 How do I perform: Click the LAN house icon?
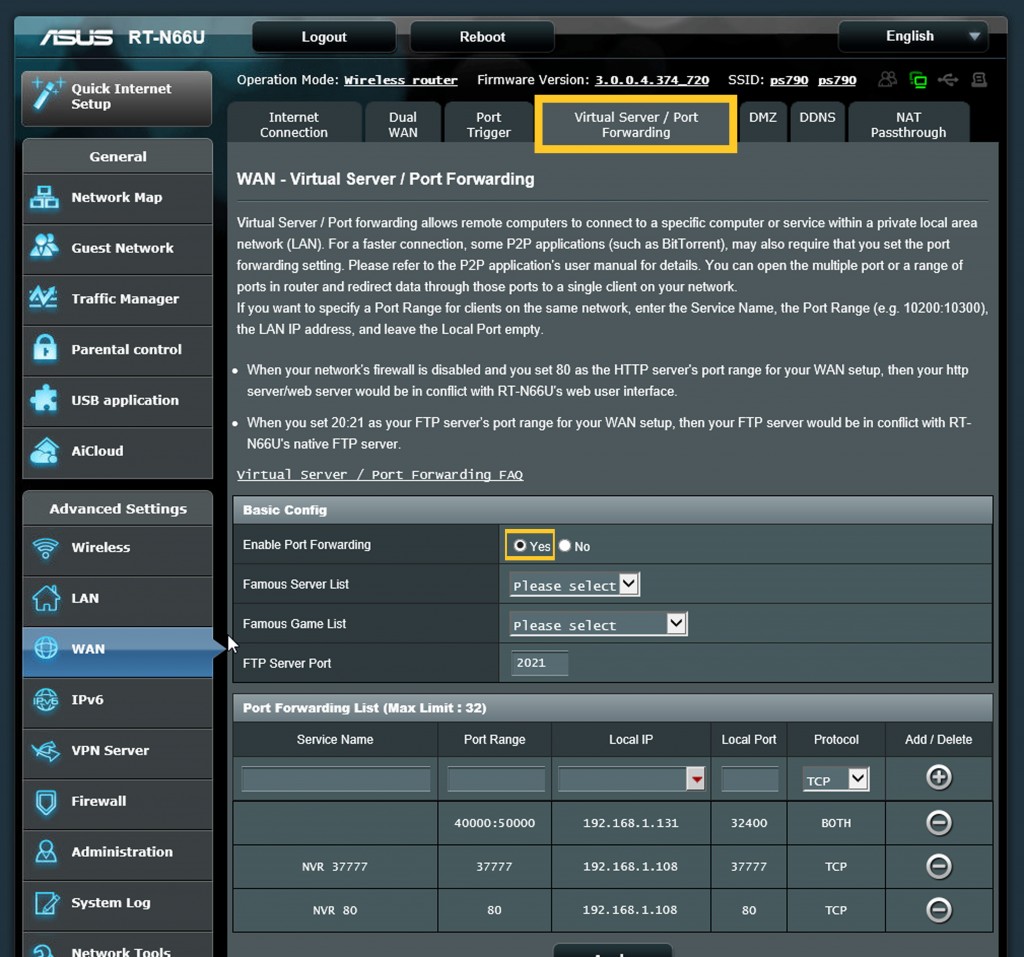[x=46, y=598]
